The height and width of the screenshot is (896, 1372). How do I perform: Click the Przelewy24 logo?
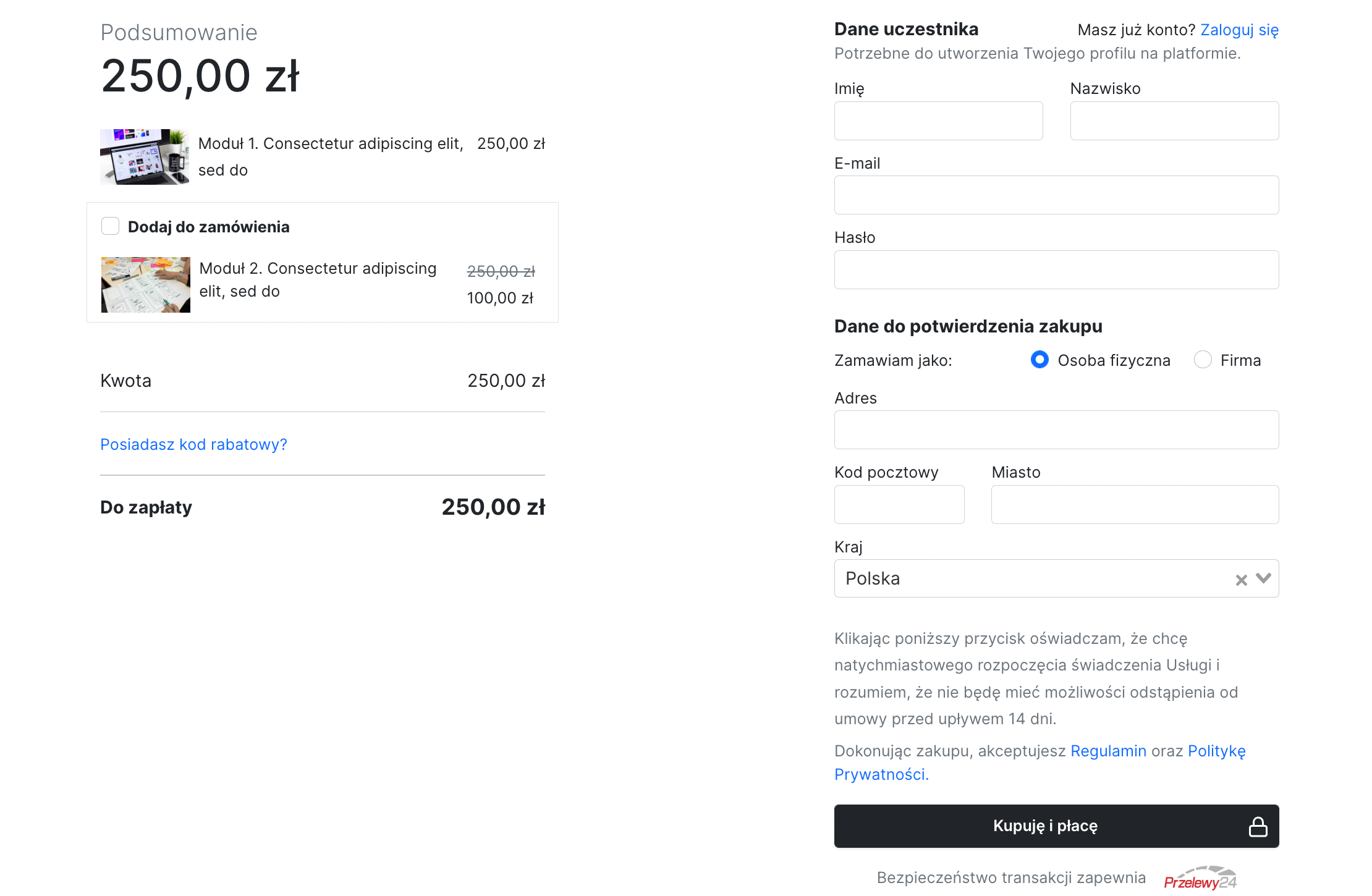point(1200,879)
